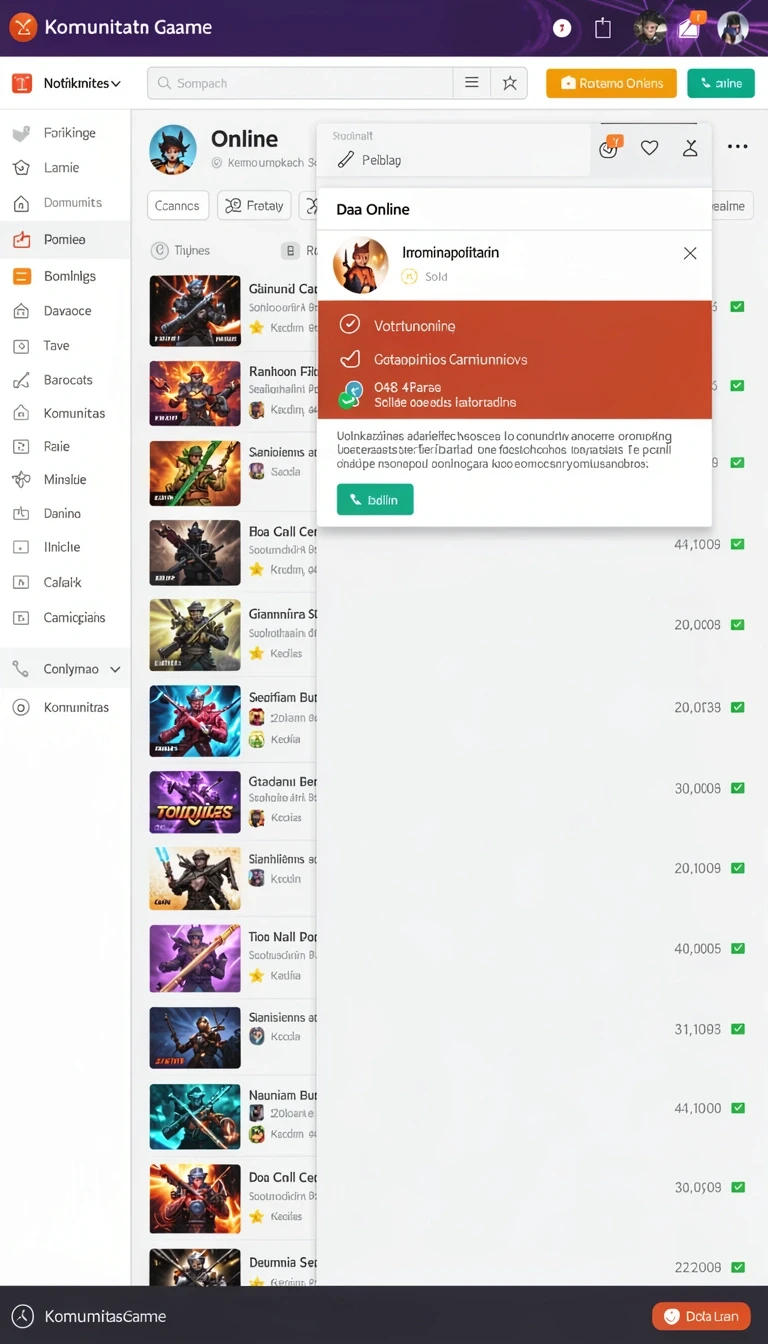Open the Boa Call Ce game thumbnail

(195, 552)
